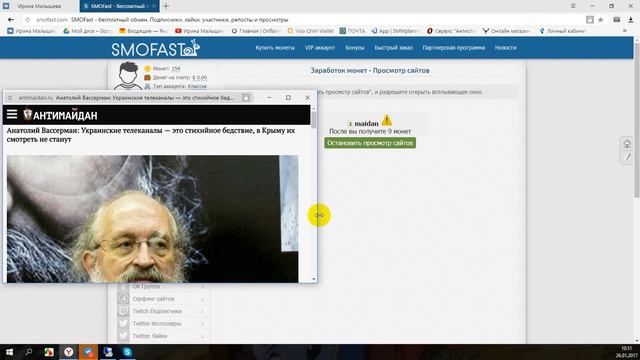Screen dimensions: 640x360
Task: Open Мой диск Google bookmark
Action: pos(87,31)
